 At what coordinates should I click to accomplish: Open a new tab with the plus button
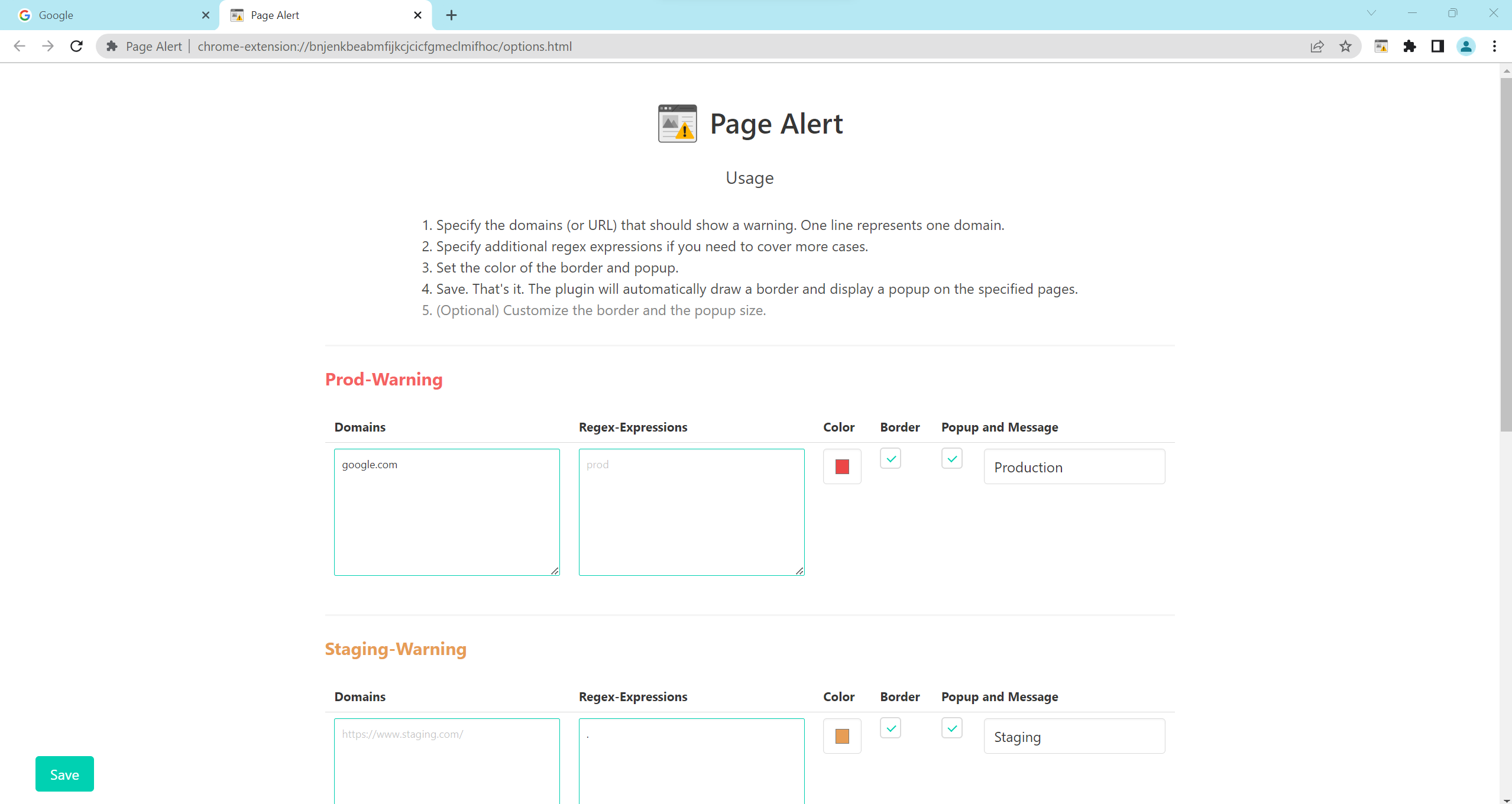pos(451,15)
